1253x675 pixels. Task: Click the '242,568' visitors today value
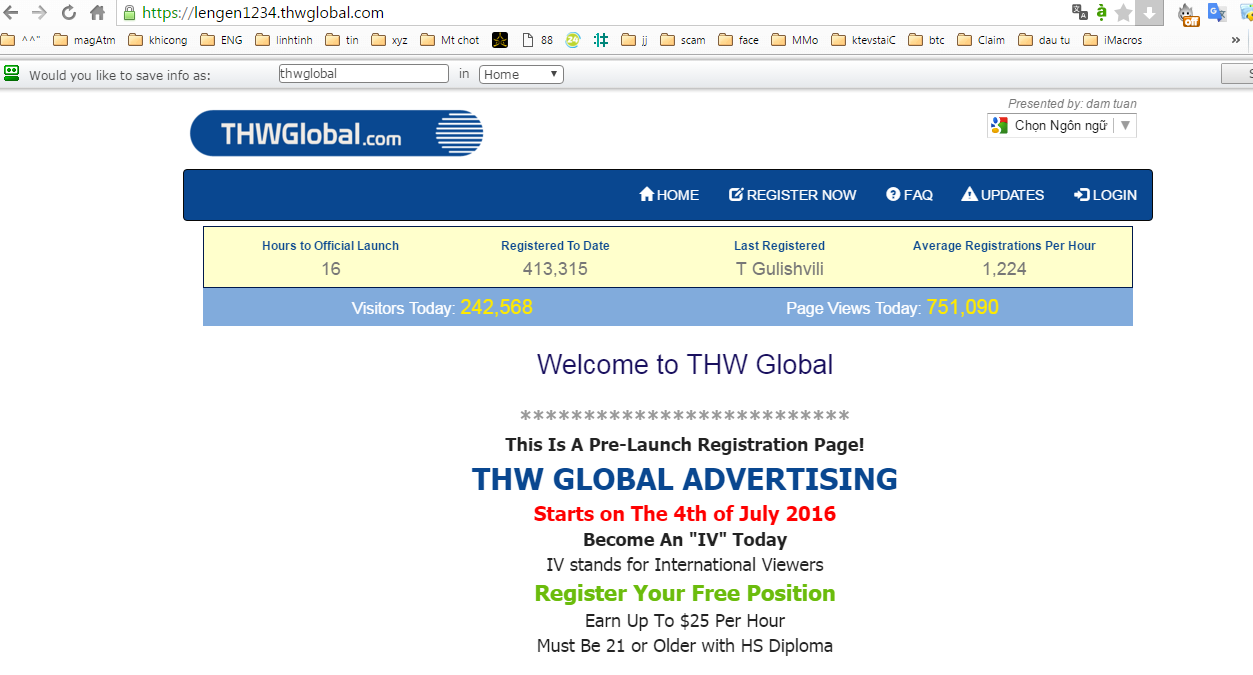coord(497,308)
